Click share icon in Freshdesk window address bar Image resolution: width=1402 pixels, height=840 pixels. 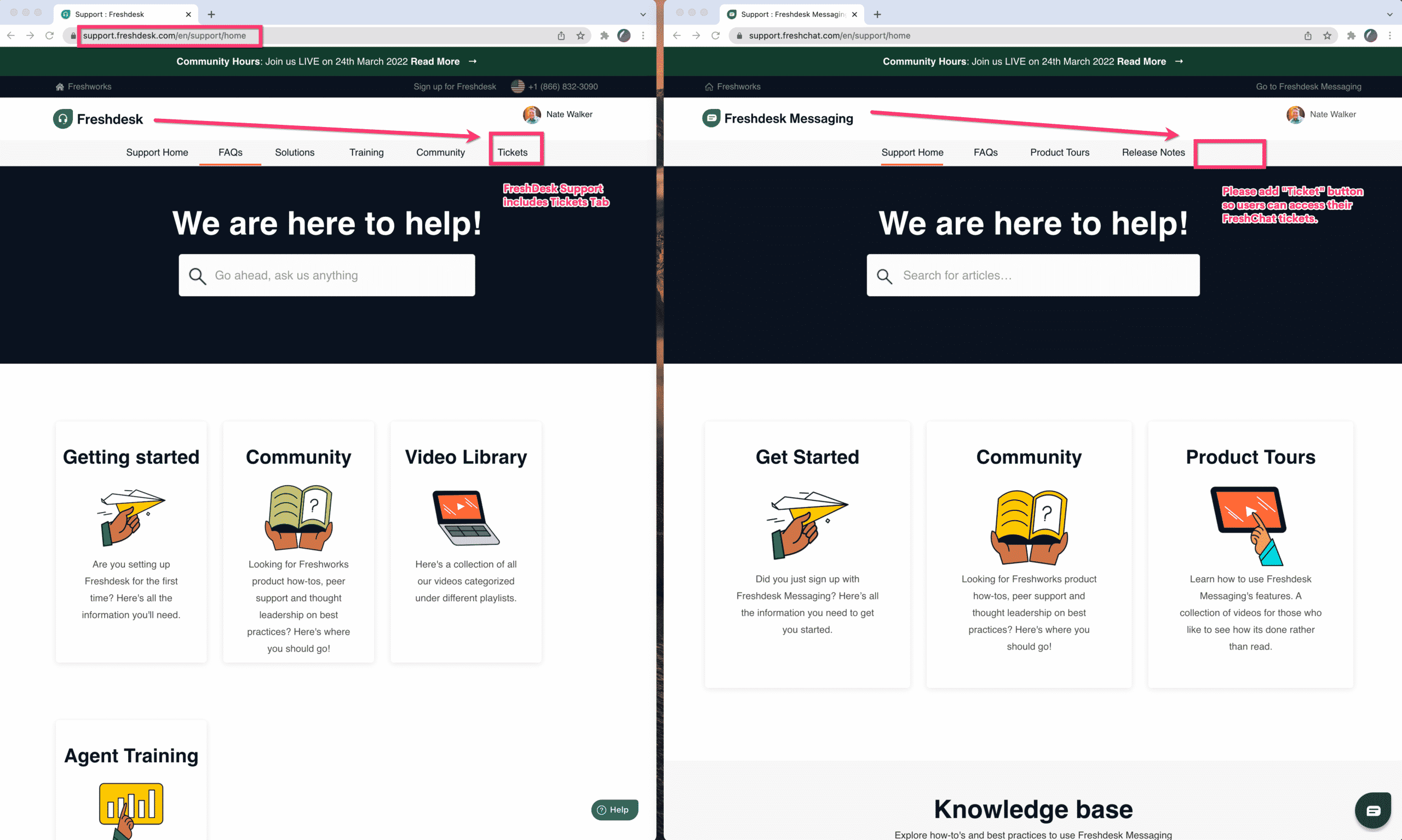tap(561, 36)
